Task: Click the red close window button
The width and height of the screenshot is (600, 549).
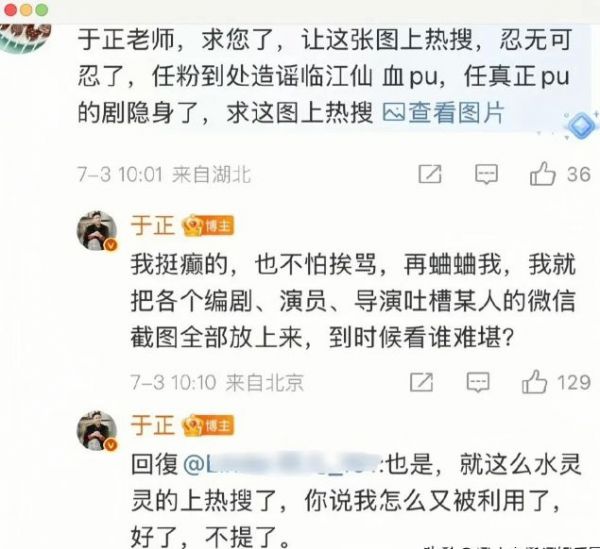Action: coord(10,10)
